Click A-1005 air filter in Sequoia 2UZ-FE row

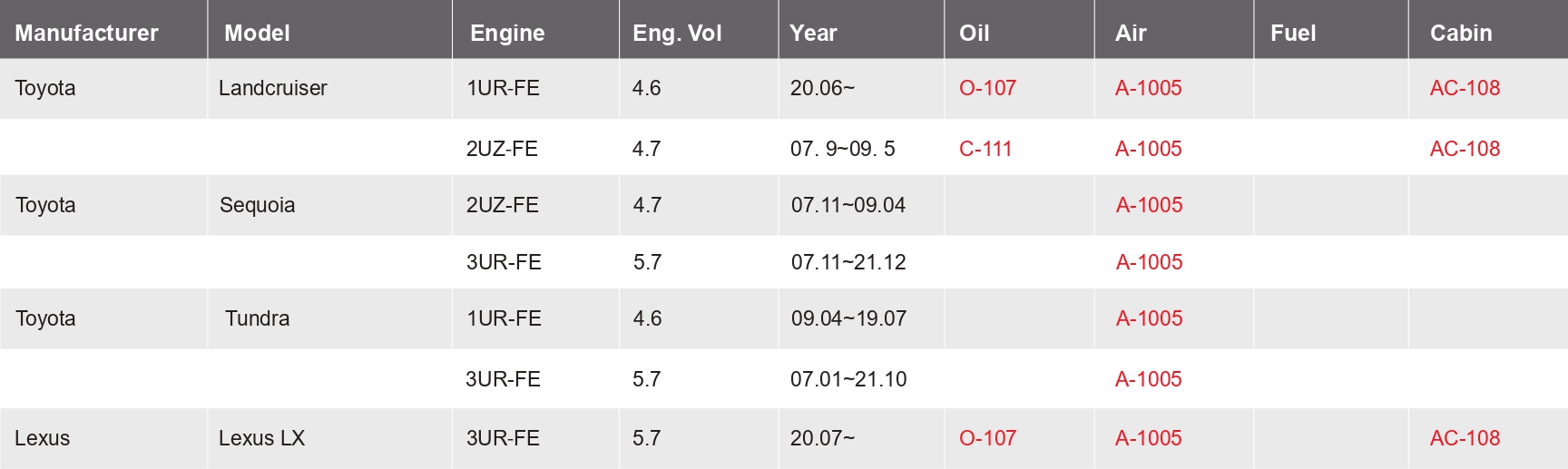click(1149, 205)
